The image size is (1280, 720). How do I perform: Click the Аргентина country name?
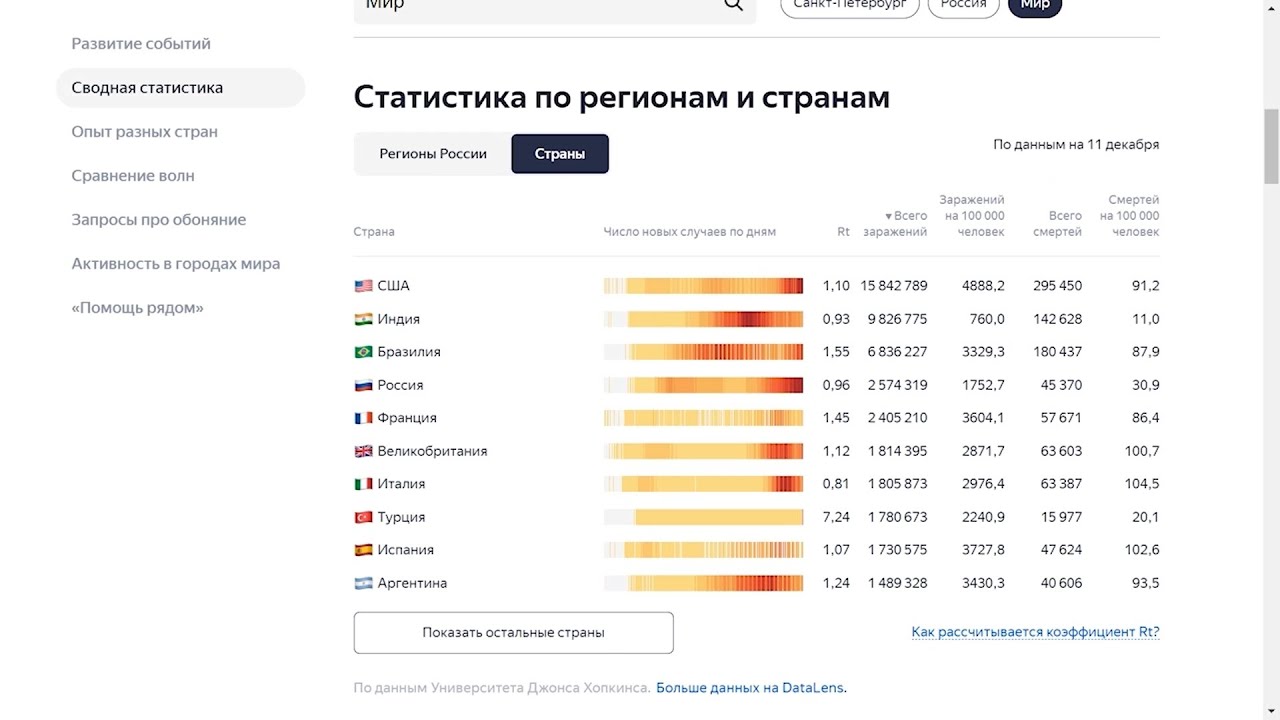412,583
